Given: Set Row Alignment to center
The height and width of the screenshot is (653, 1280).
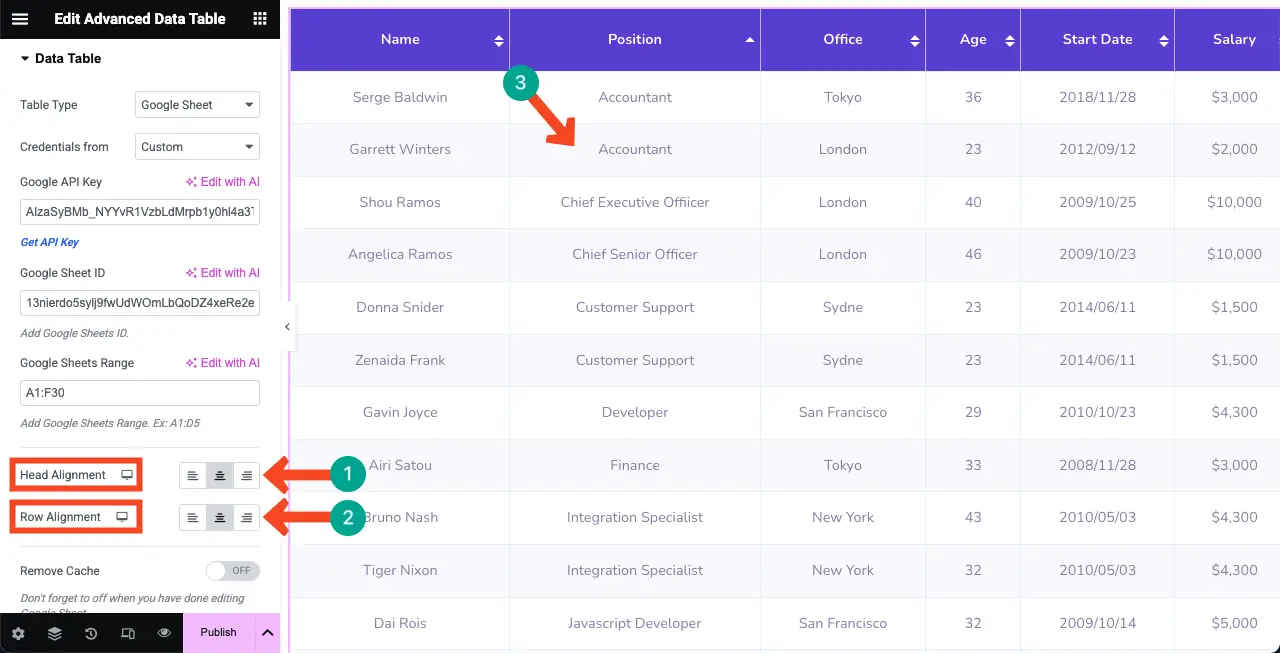Looking at the screenshot, I should pyautogui.click(x=220, y=517).
